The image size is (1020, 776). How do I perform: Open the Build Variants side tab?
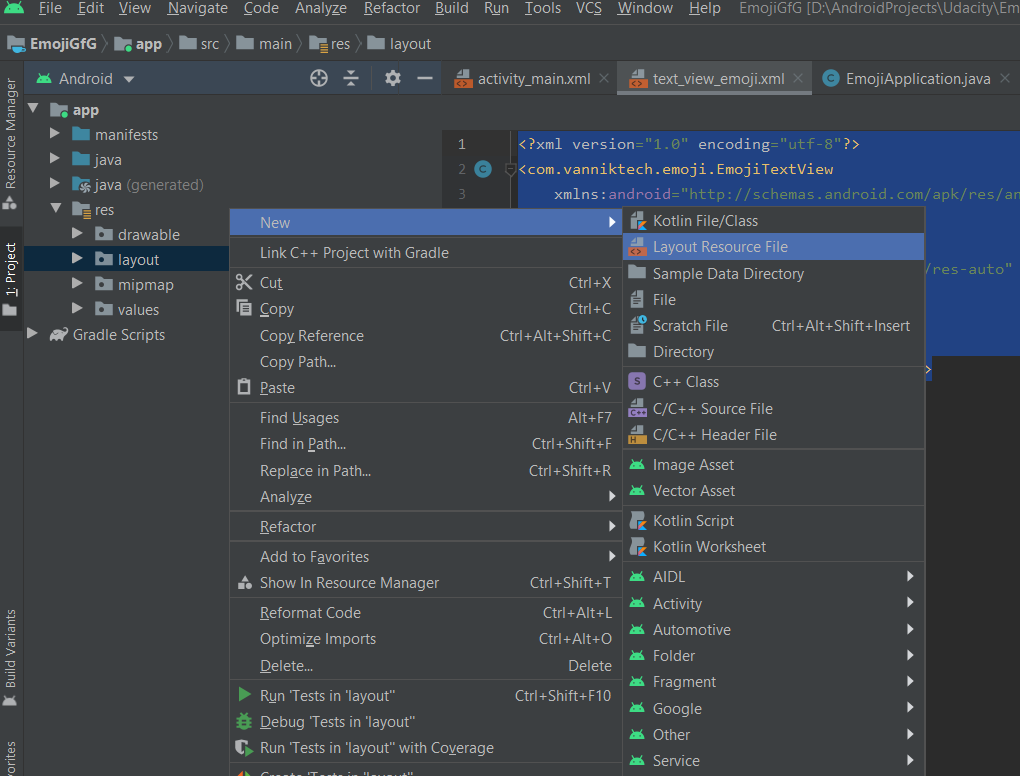[x=10, y=657]
